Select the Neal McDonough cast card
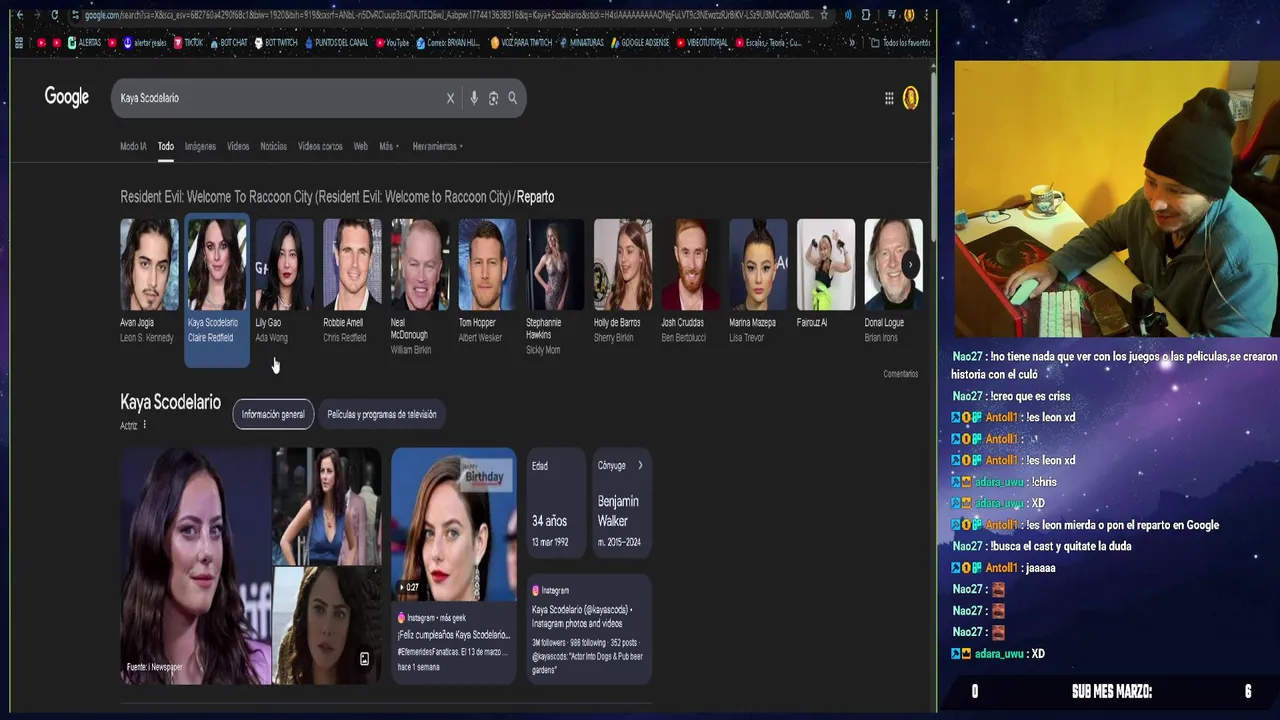 tap(420, 287)
